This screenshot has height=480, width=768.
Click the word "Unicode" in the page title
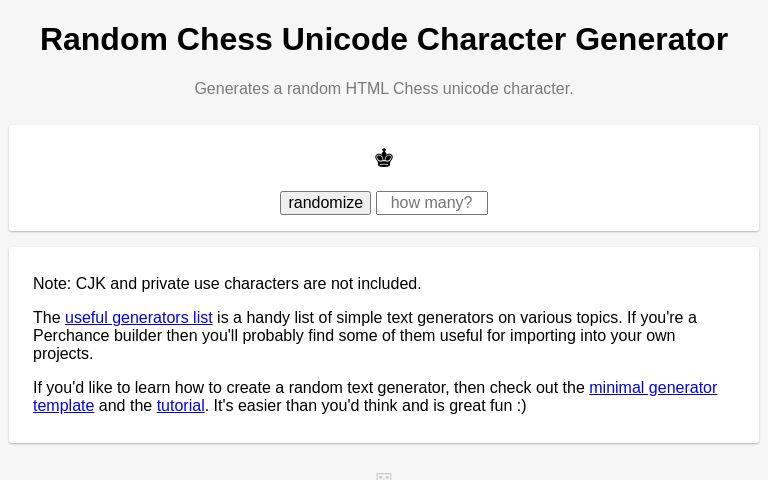[344, 39]
